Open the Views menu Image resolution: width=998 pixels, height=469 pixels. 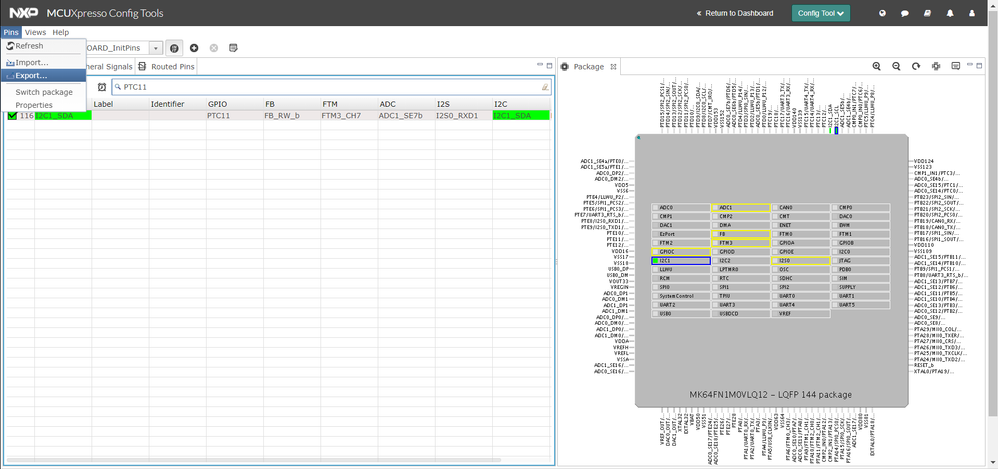[36, 32]
